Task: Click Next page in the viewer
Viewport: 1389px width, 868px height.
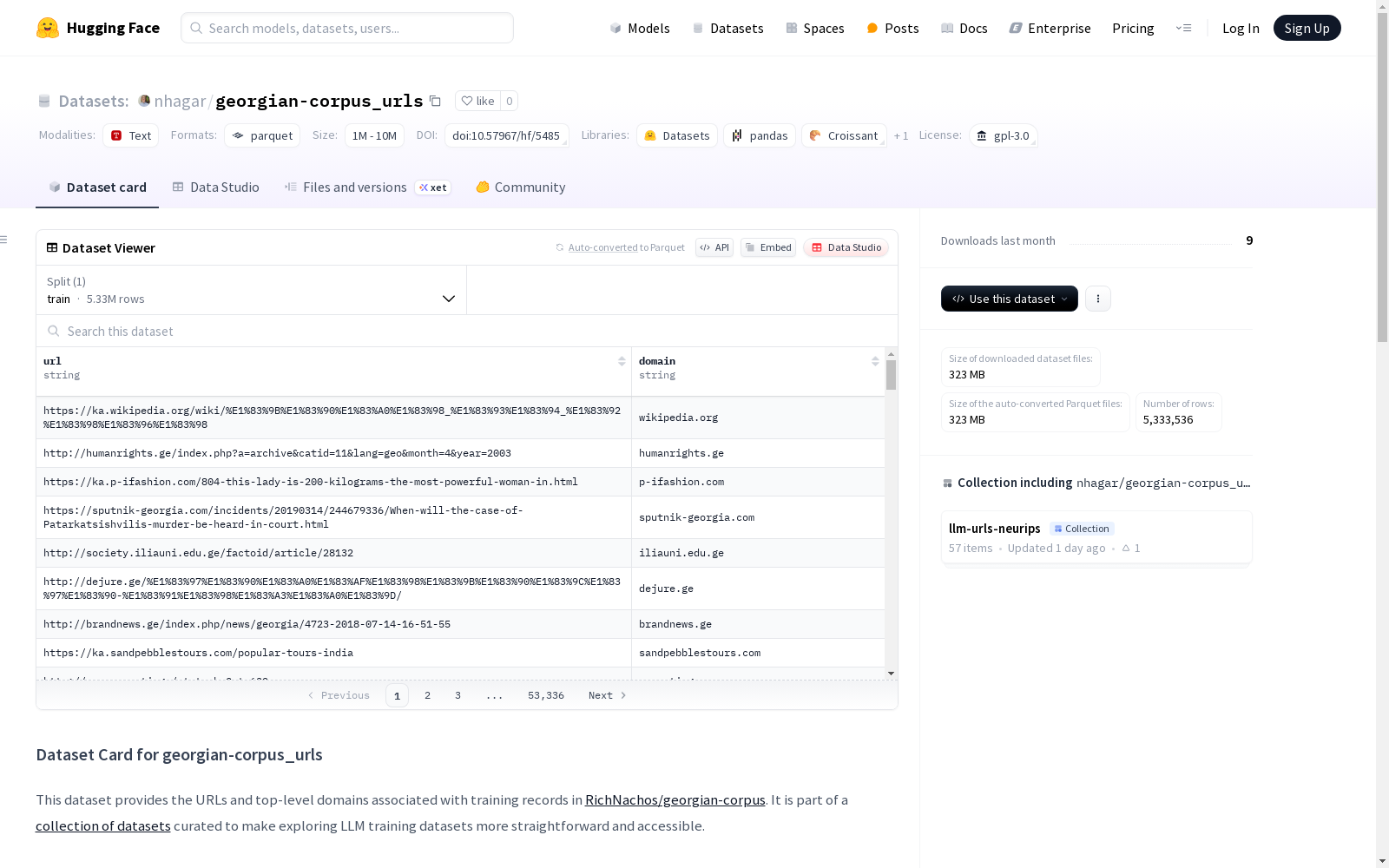Action: (607, 695)
